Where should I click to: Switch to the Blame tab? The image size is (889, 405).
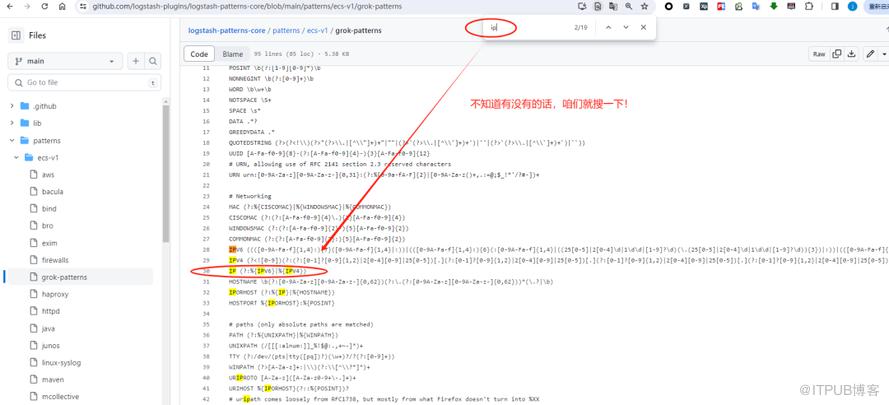(x=232, y=54)
